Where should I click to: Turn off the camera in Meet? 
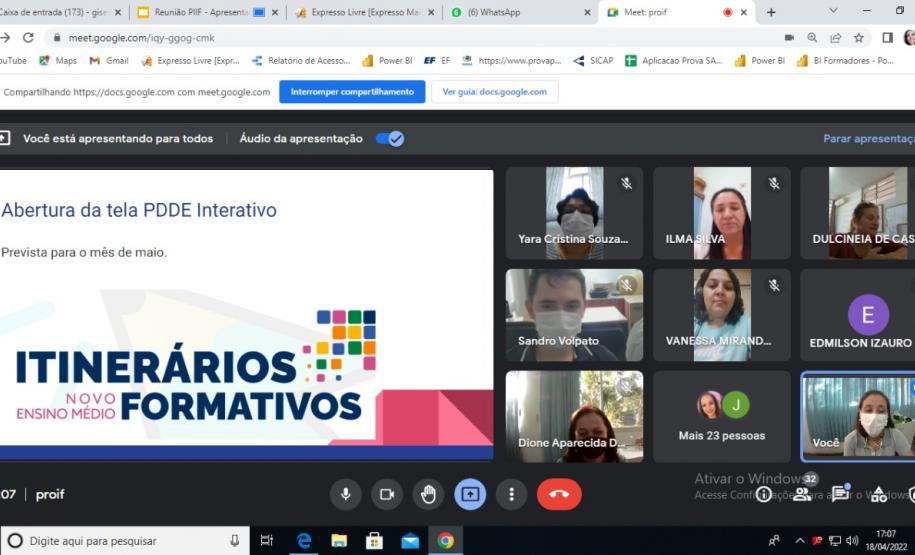(x=387, y=494)
